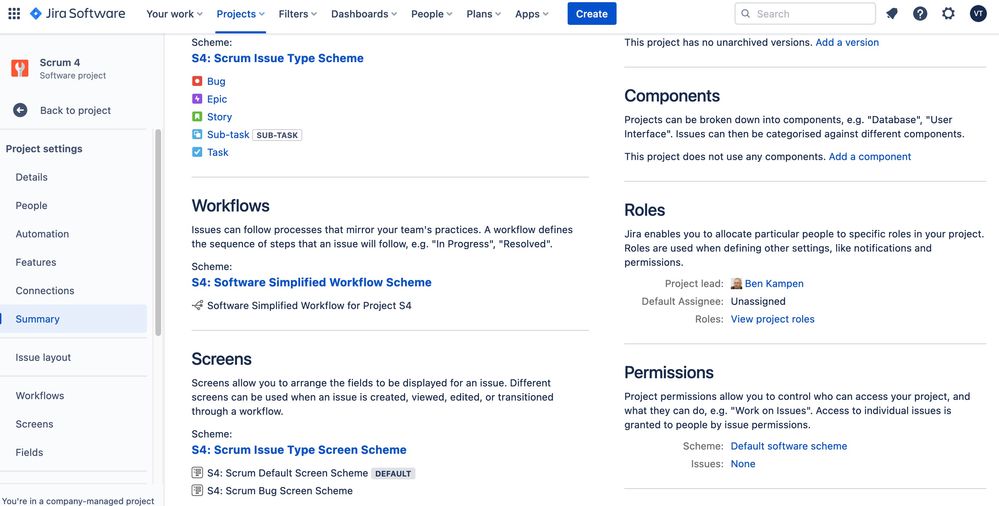Click the magnifier icon in Search

pyautogui.click(x=745, y=13)
